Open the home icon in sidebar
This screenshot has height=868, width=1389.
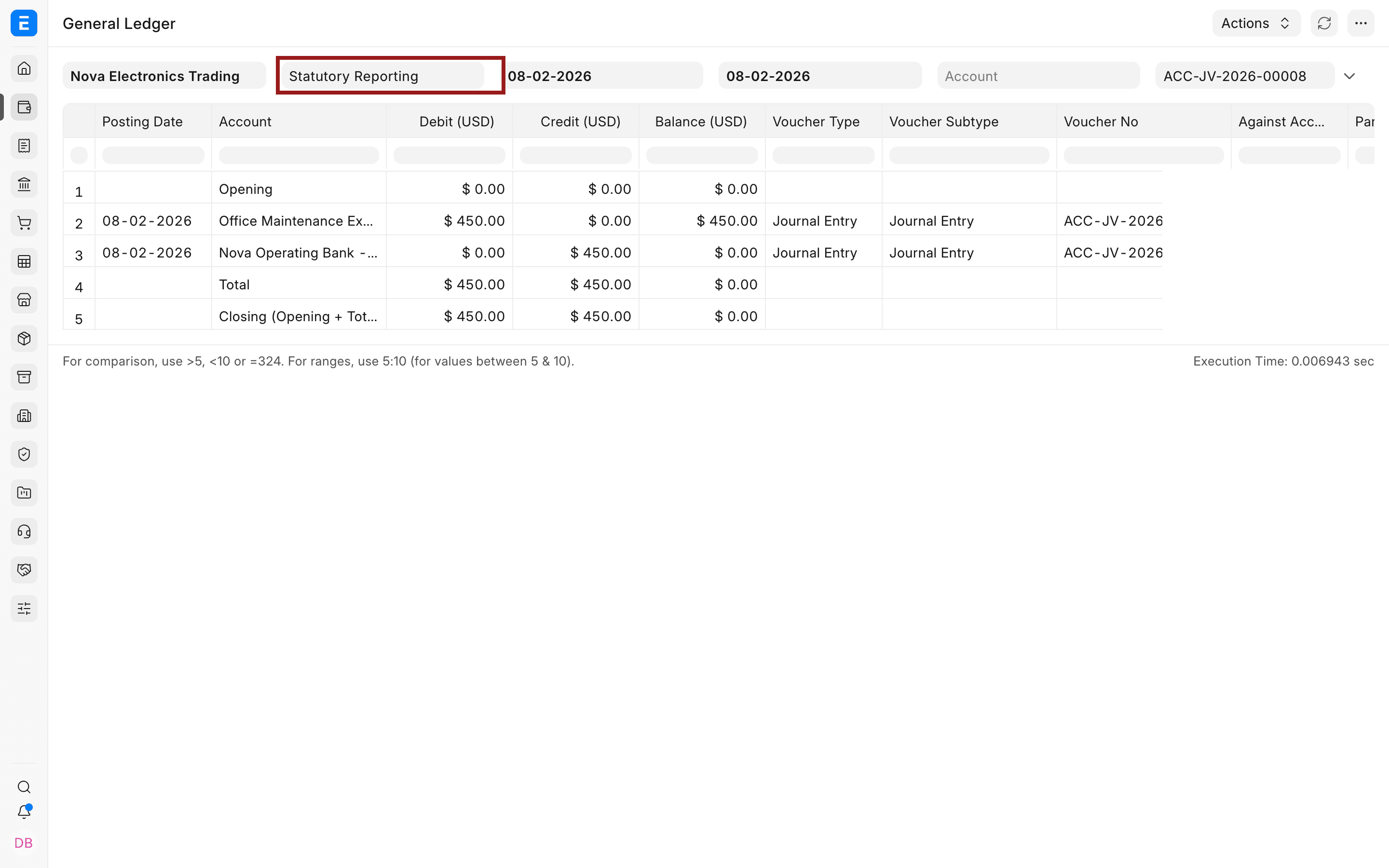[24, 68]
